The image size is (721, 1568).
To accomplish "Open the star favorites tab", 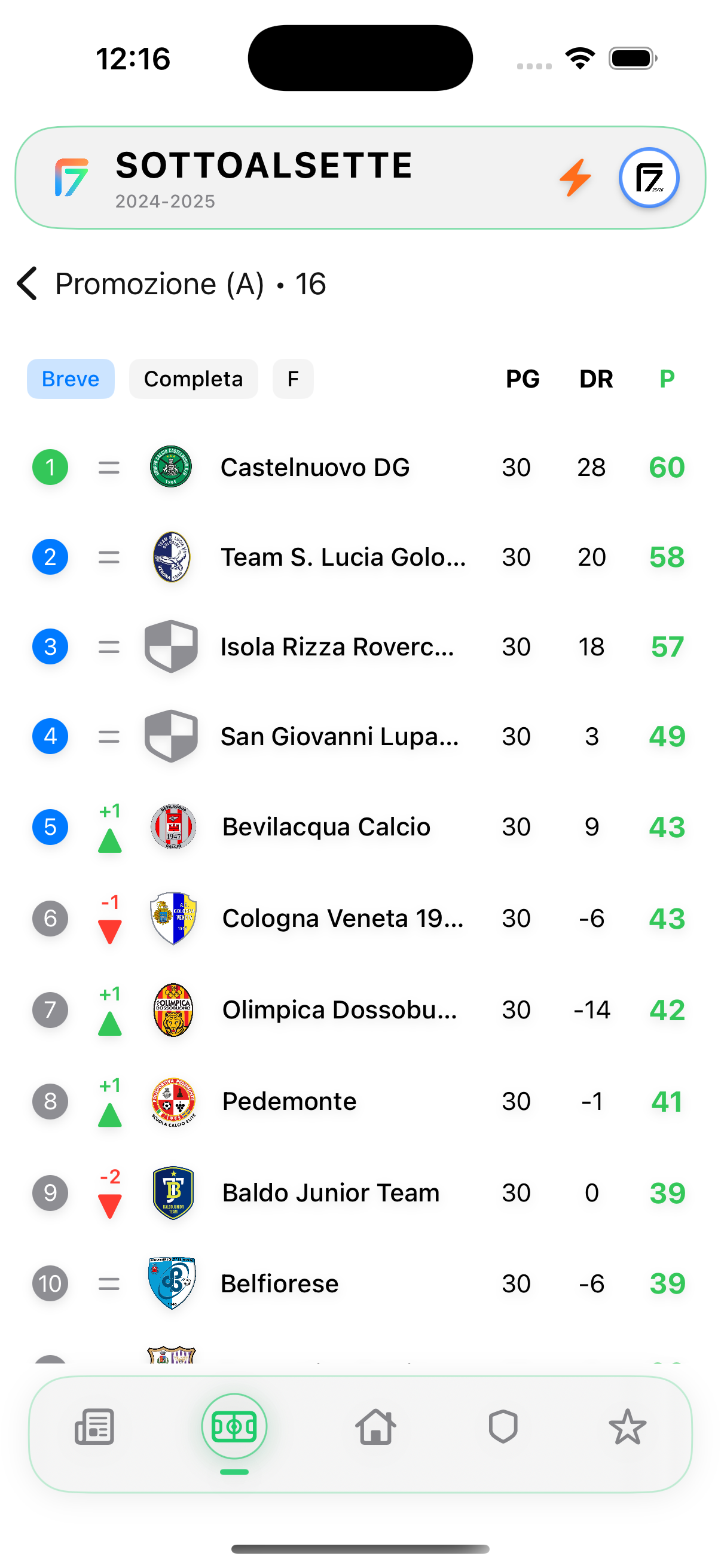I will click(x=627, y=1426).
